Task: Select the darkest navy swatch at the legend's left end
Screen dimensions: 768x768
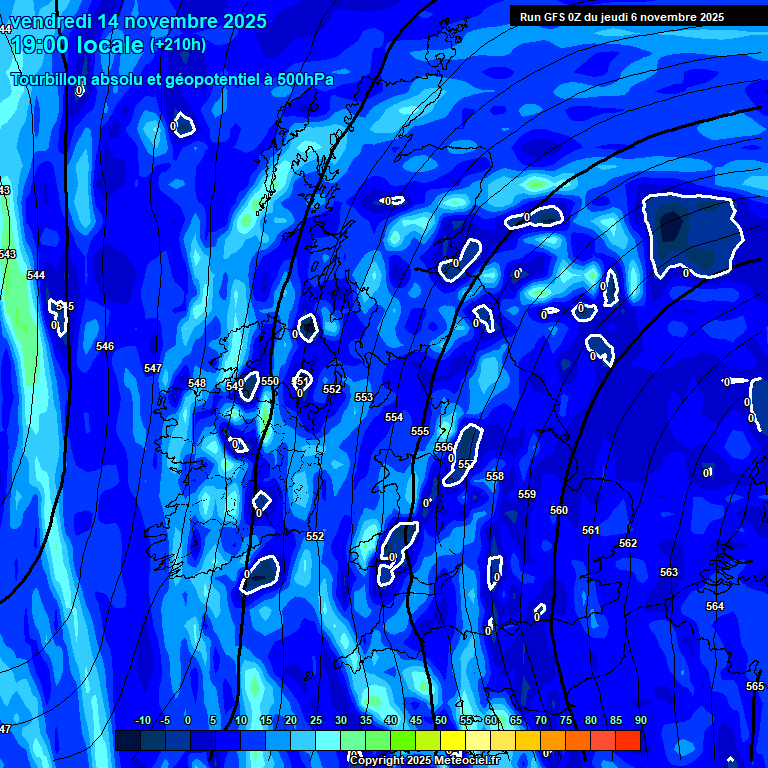Action: point(127,741)
